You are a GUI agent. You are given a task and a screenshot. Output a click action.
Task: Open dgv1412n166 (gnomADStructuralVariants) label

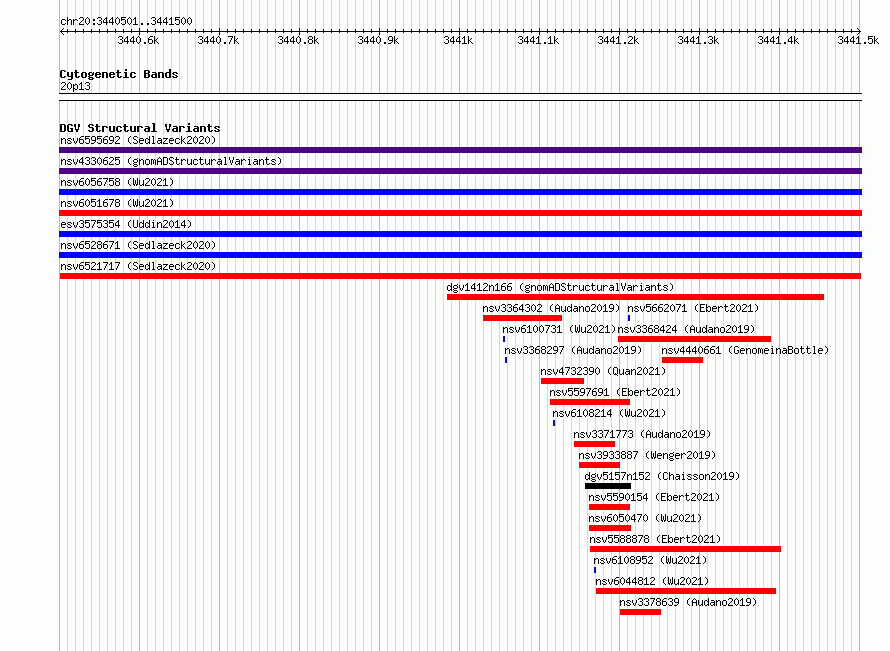point(560,287)
